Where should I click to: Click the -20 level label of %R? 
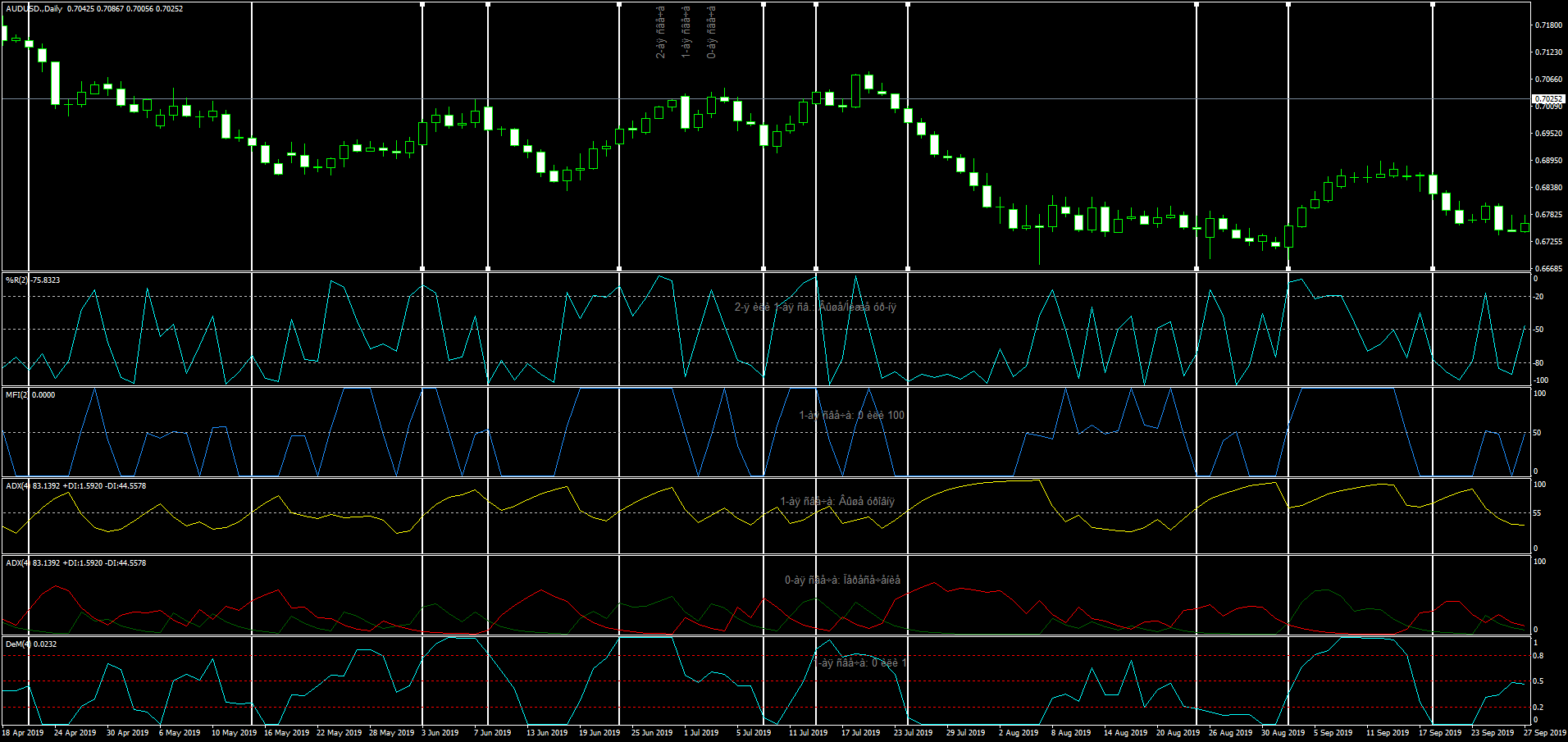tap(1538, 297)
